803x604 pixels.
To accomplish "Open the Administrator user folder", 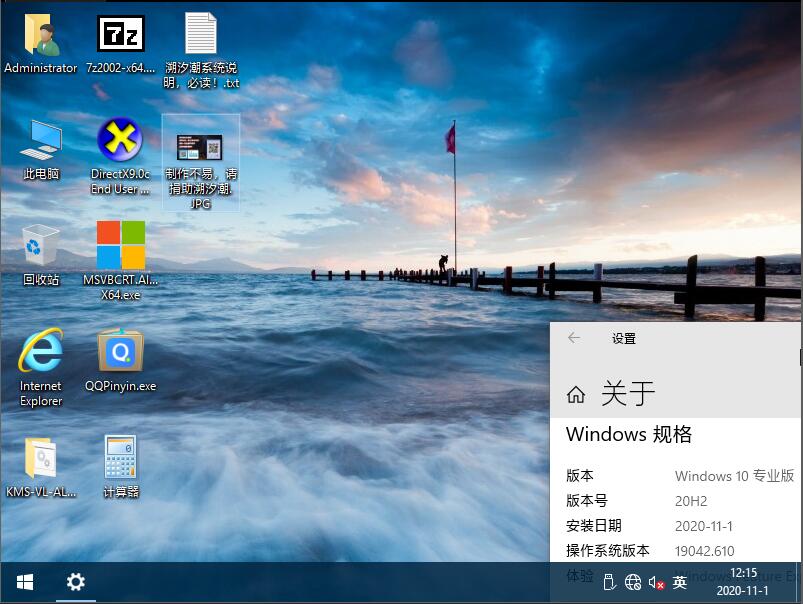I will pos(40,36).
